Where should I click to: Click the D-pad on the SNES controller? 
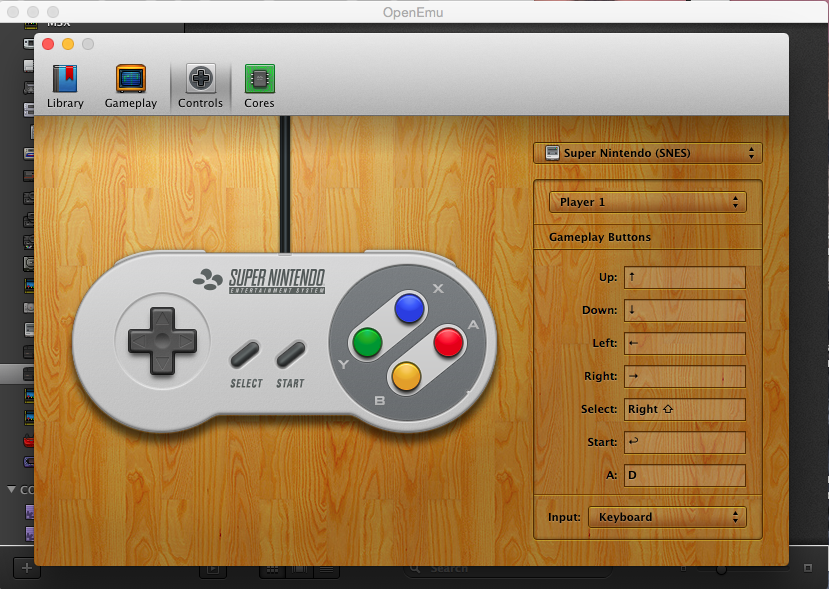click(x=162, y=341)
